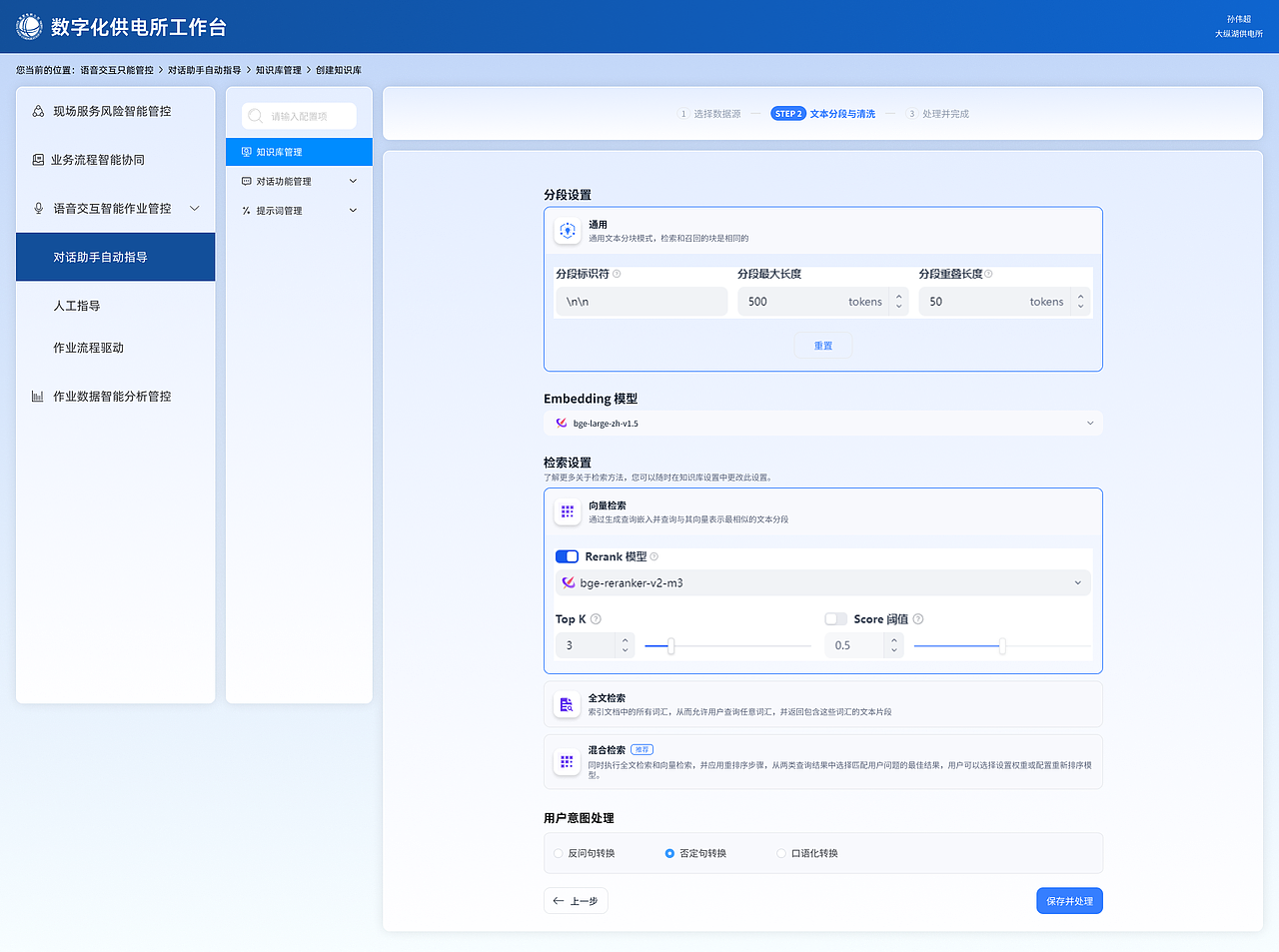Click the help icon next to Top K
The width and height of the screenshot is (1279, 952).
click(x=596, y=619)
